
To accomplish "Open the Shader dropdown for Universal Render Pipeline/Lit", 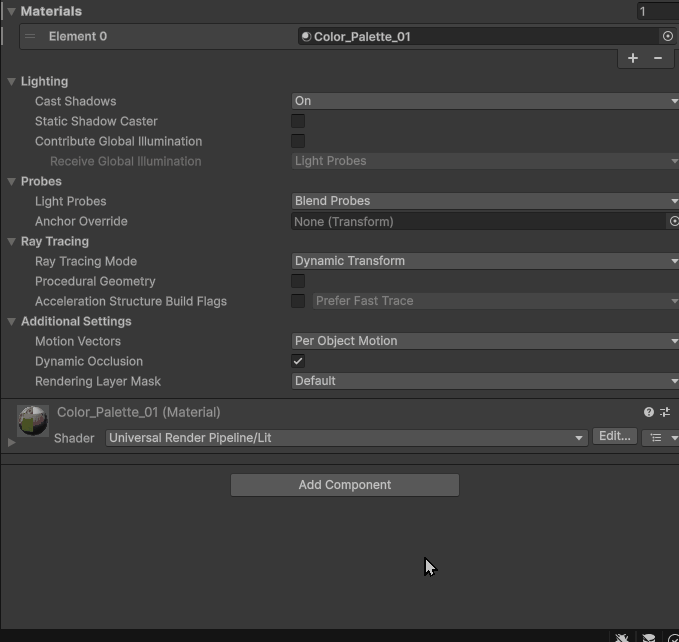I will click(x=346, y=438).
